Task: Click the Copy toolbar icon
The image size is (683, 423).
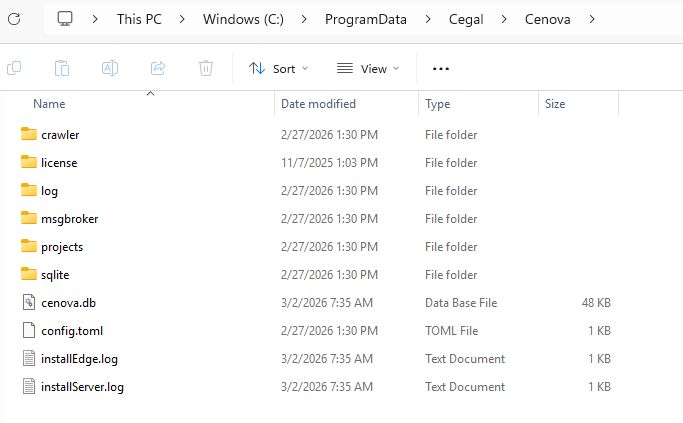Action: tap(14, 68)
